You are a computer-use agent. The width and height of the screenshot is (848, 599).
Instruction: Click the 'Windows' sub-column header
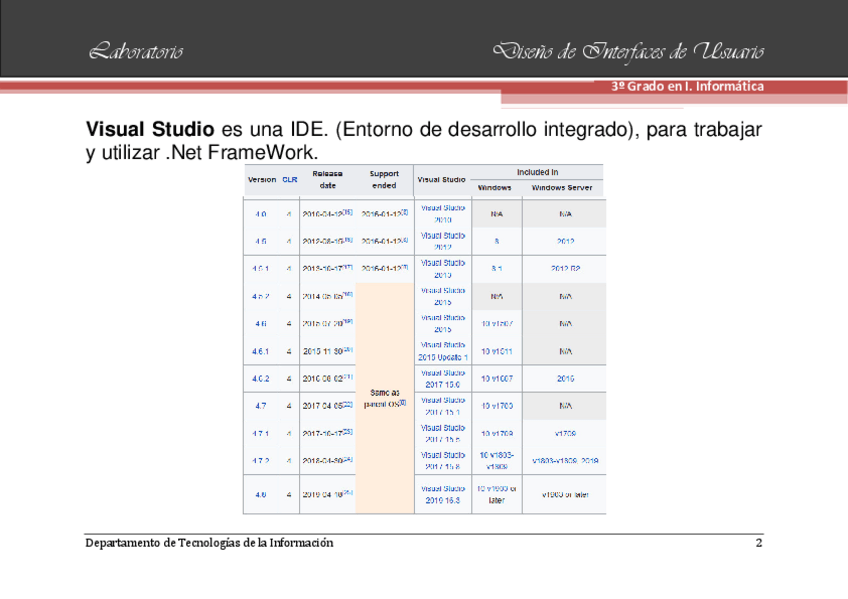tap(494, 188)
